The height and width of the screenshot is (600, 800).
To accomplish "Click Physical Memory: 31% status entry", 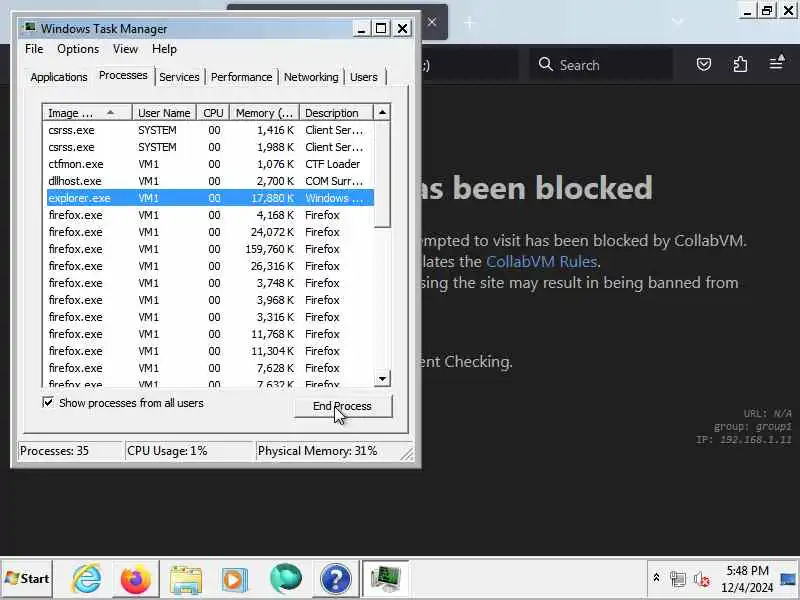I will point(328,451).
